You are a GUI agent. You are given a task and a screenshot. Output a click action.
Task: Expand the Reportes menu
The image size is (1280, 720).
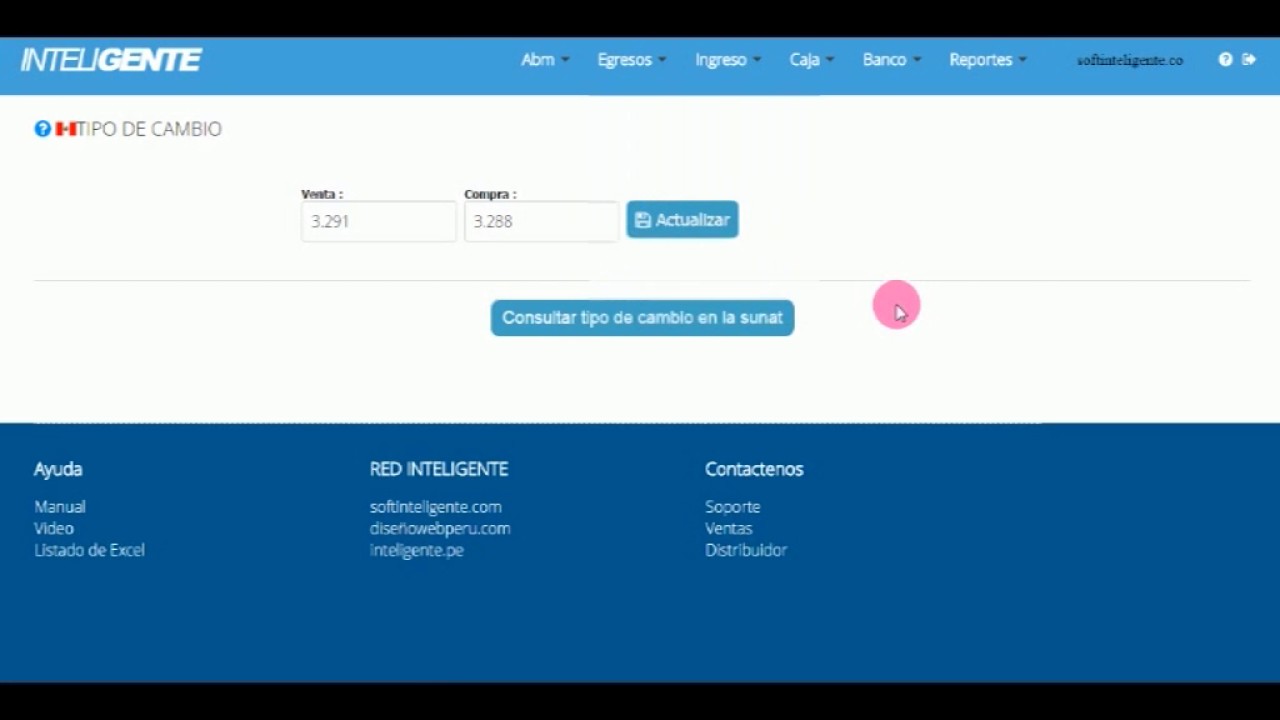pos(988,60)
